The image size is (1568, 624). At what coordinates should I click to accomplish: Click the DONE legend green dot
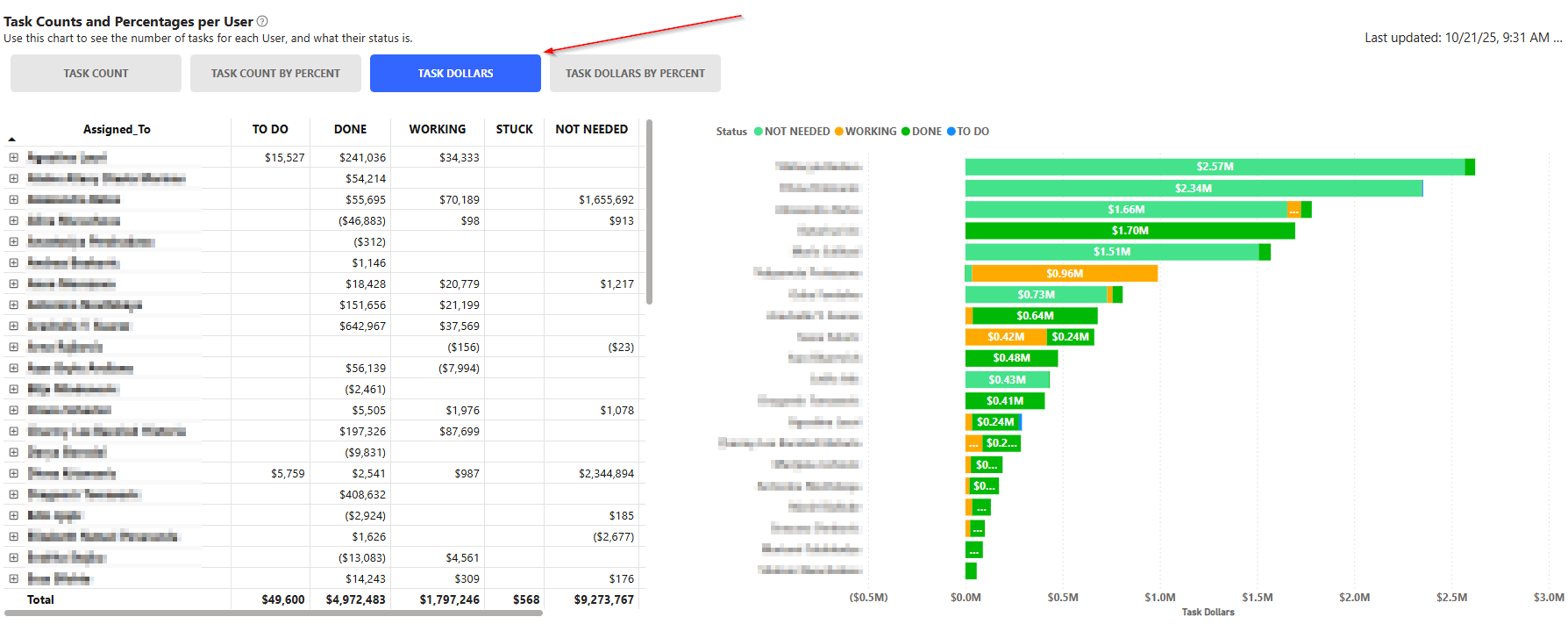906,132
